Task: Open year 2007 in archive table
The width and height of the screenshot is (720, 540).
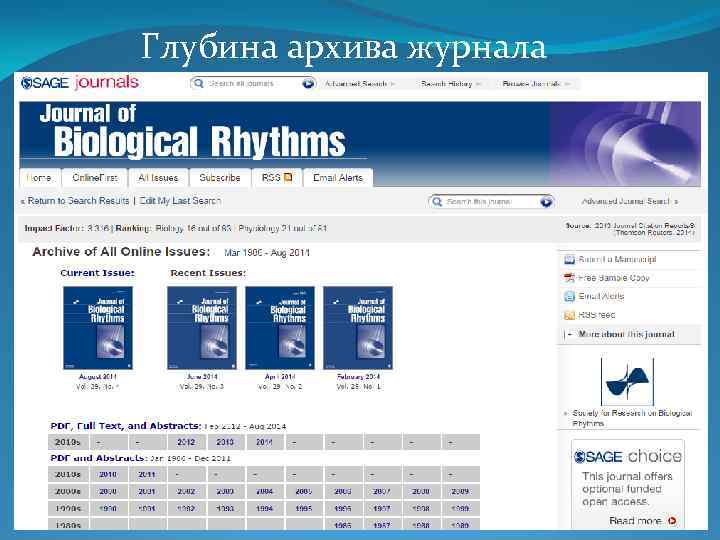Action: (x=382, y=491)
